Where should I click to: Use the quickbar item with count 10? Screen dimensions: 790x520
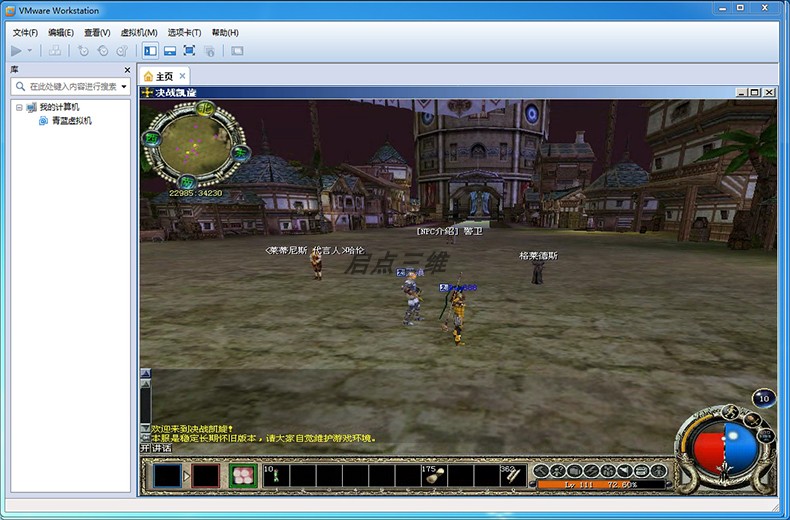pyautogui.click(x=276, y=476)
